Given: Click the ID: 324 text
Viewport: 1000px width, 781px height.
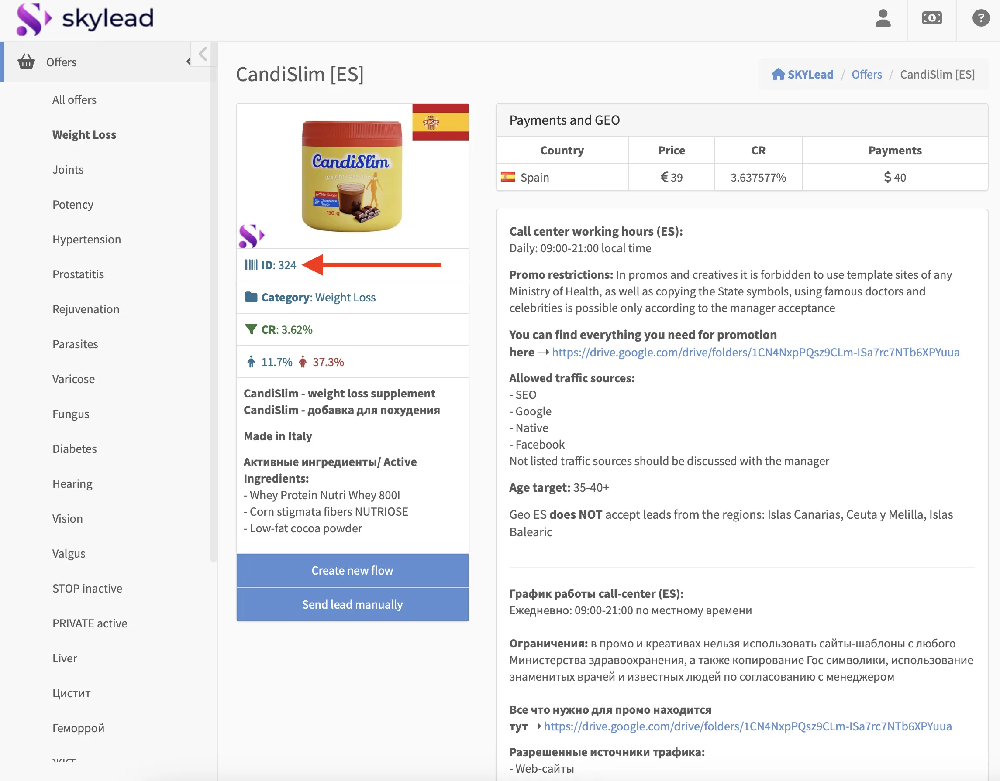Looking at the screenshot, I should click(279, 265).
